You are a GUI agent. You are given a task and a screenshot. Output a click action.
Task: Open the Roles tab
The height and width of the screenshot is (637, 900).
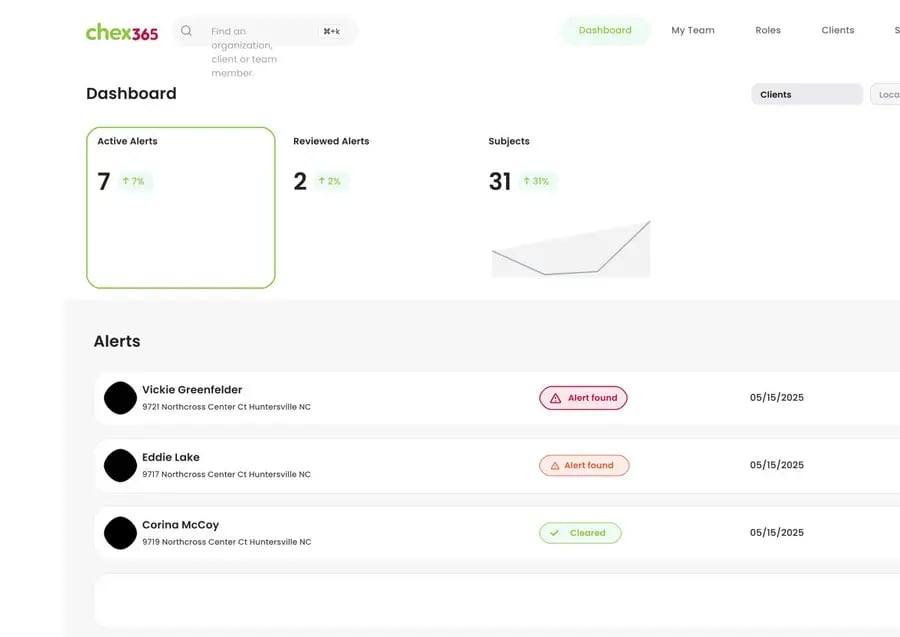[768, 30]
